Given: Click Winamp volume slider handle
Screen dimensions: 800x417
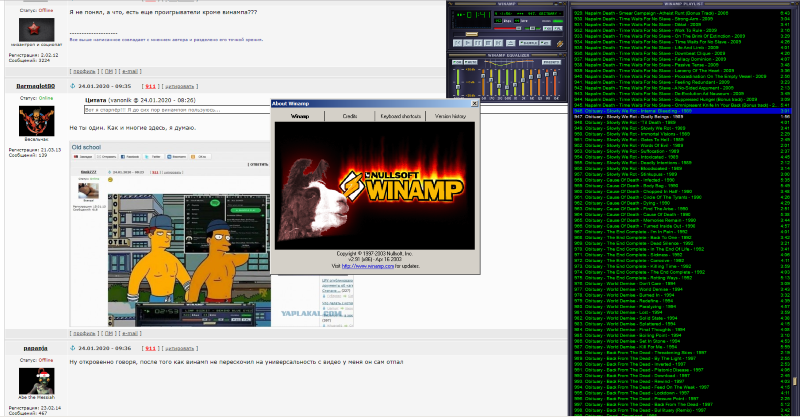Looking at the screenshot, I should pyautogui.click(x=518, y=29).
